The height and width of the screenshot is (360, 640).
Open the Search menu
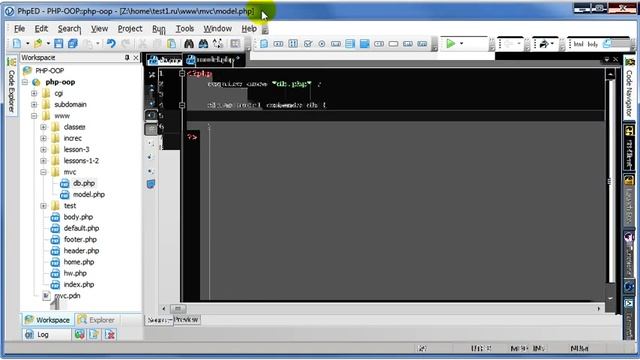pos(69,29)
